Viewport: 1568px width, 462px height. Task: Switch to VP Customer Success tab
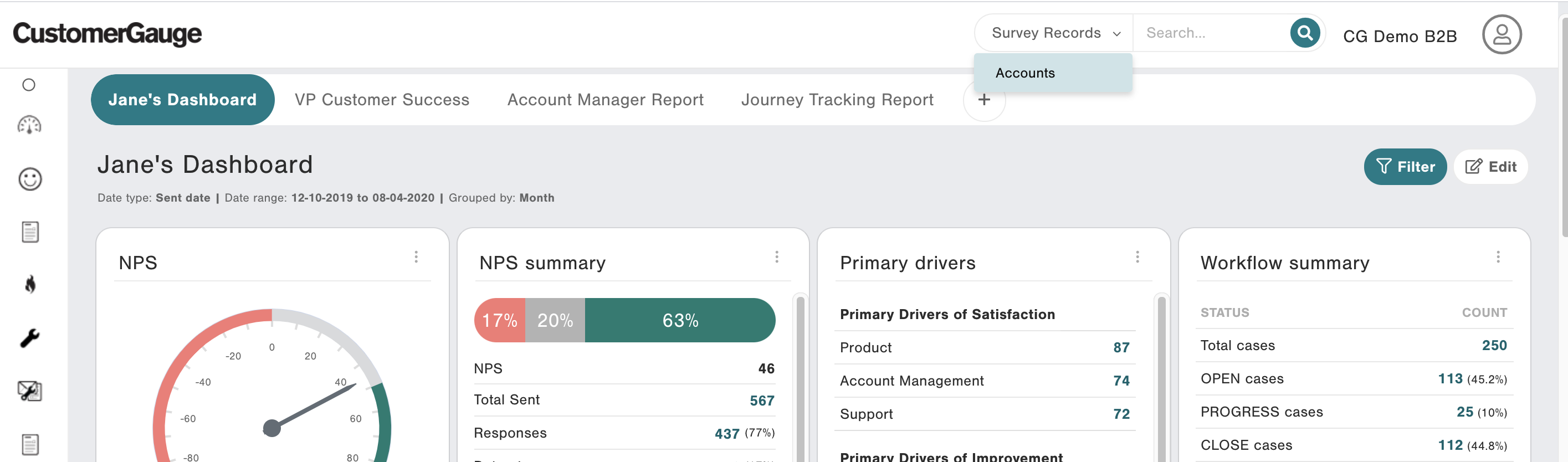point(382,100)
